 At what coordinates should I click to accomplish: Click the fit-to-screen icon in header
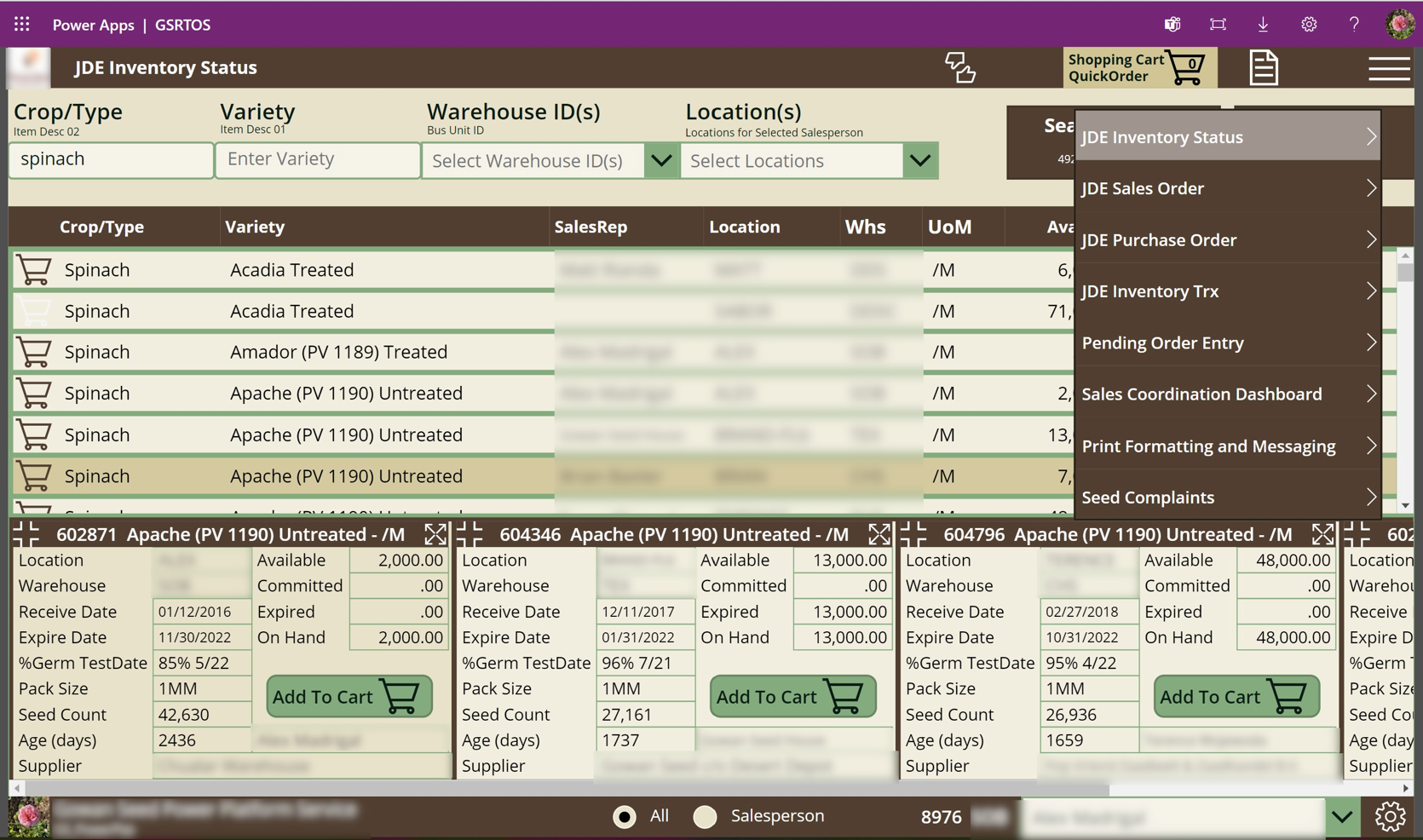coord(1218,24)
